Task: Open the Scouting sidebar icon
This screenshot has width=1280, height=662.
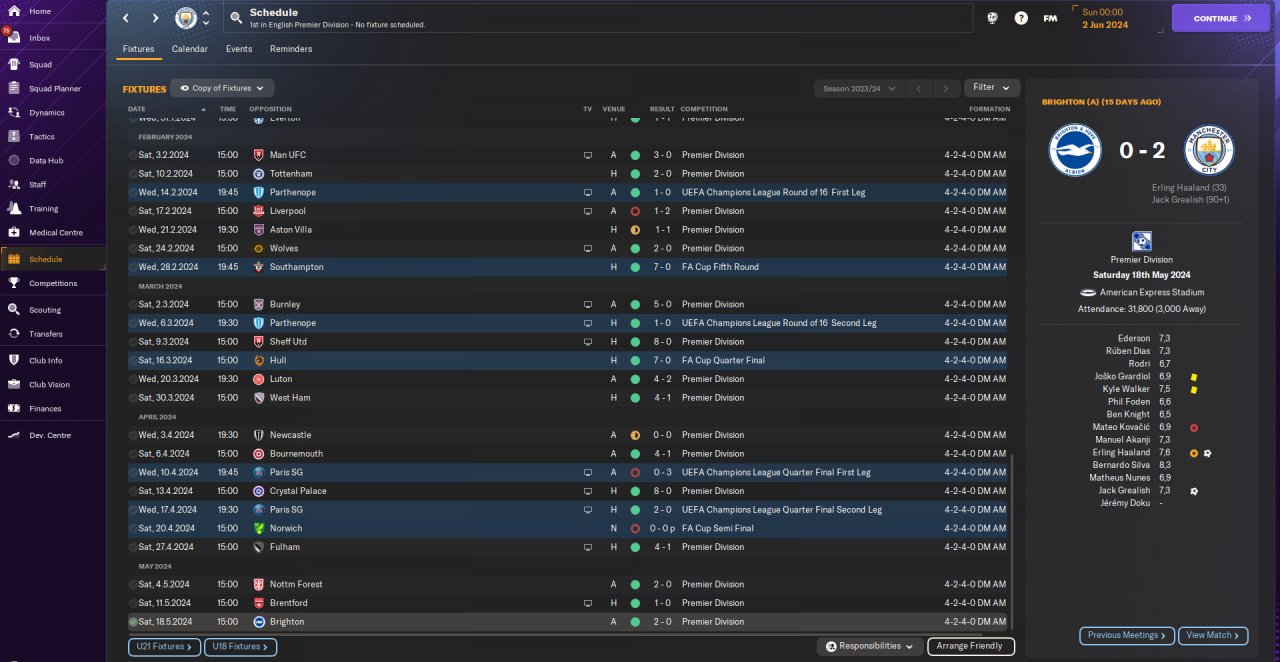Action: click(14, 310)
